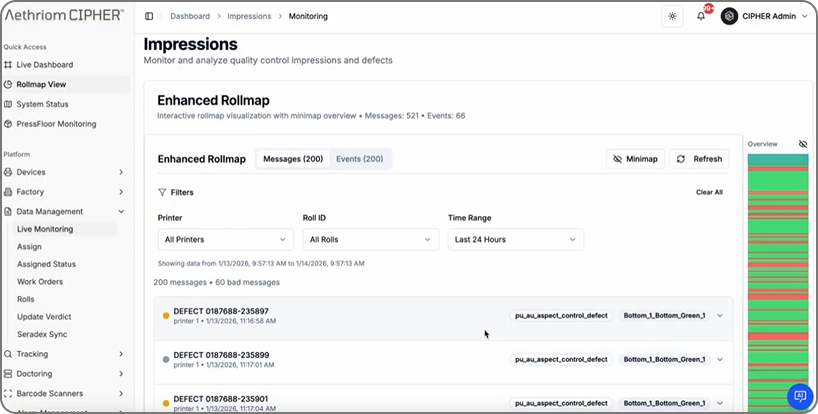Click the Live Dashboard icon
This screenshot has width=818, height=414.
(8, 65)
